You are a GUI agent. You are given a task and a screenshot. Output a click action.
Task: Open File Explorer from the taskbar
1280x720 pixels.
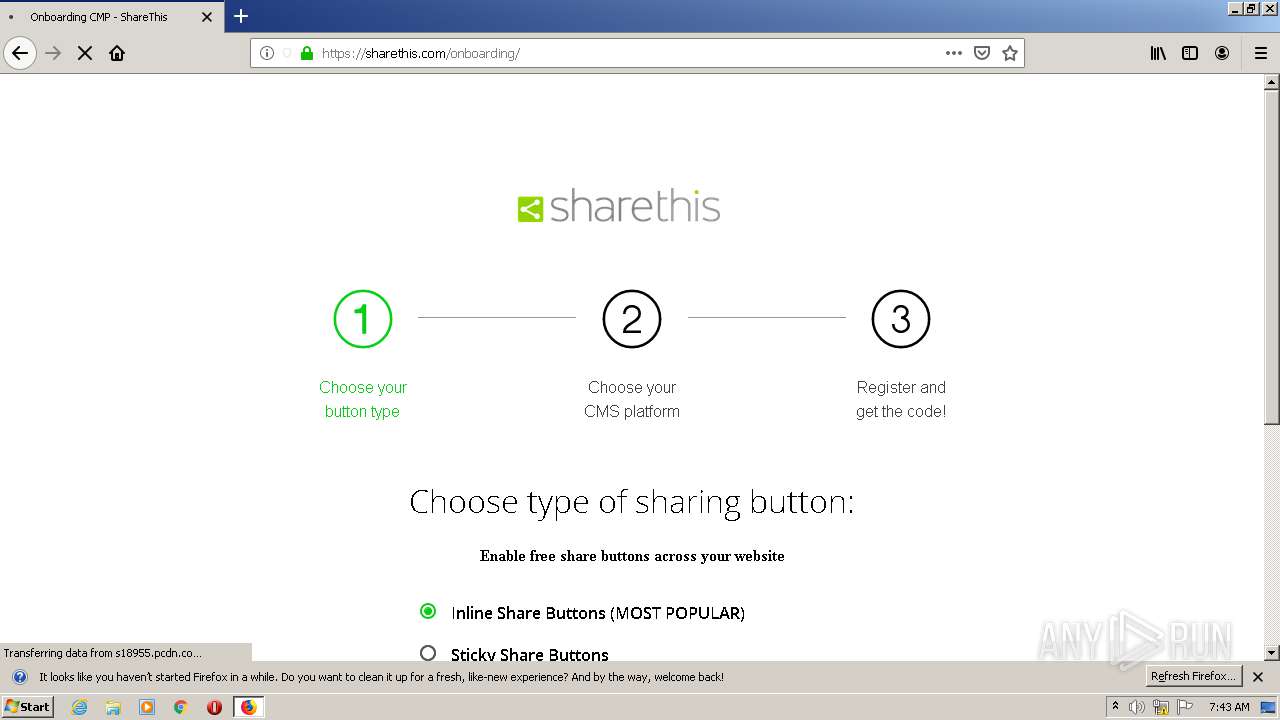[113, 707]
